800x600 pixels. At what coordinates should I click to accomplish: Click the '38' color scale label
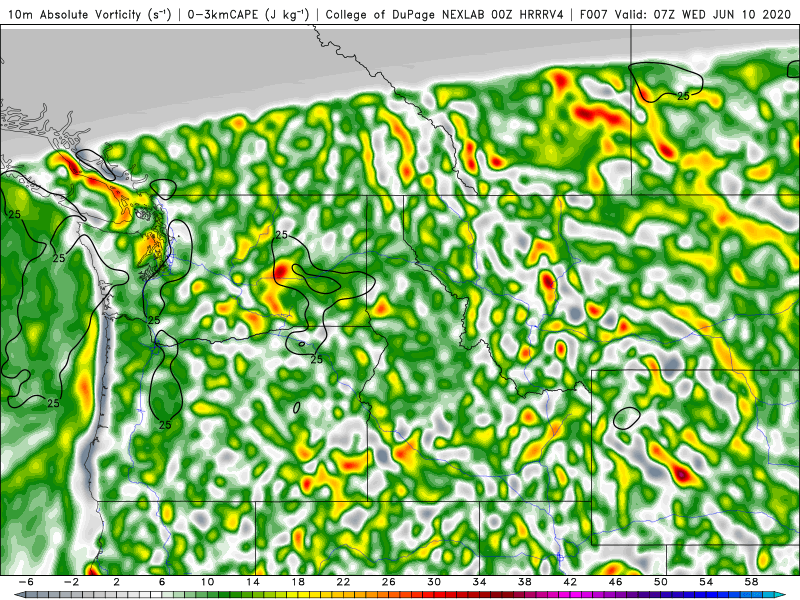(x=525, y=582)
